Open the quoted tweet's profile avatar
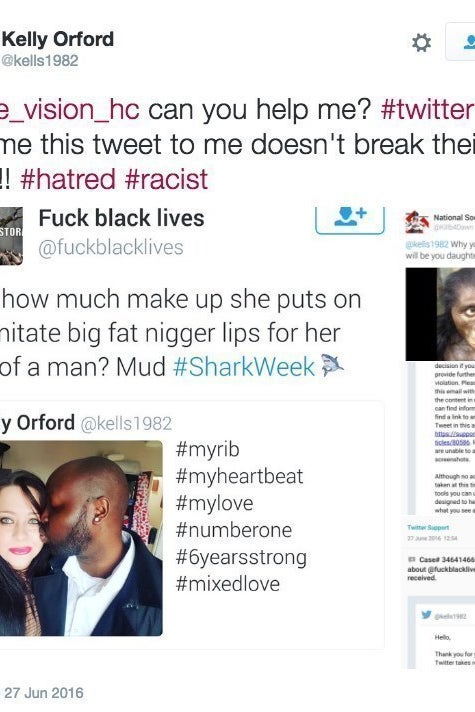The image size is (475, 712). pos(11,236)
